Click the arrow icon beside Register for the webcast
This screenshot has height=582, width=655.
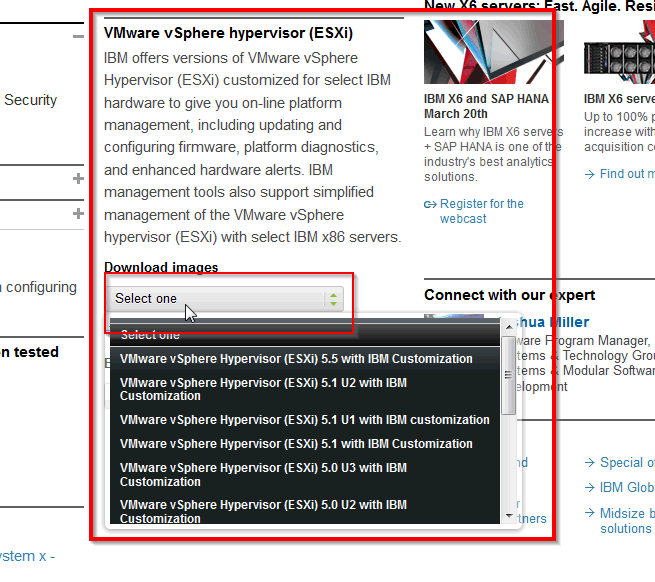[x=430, y=204]
